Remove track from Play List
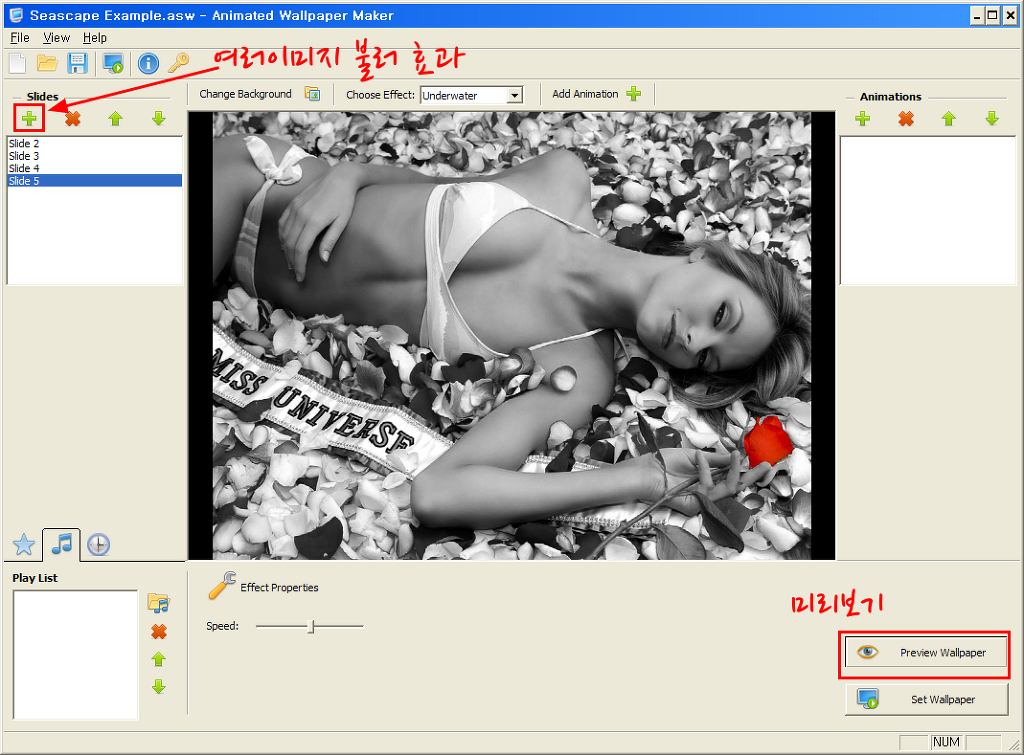Screen dimensions: 1024x755 pyautogui.click(x=159, y=632)
